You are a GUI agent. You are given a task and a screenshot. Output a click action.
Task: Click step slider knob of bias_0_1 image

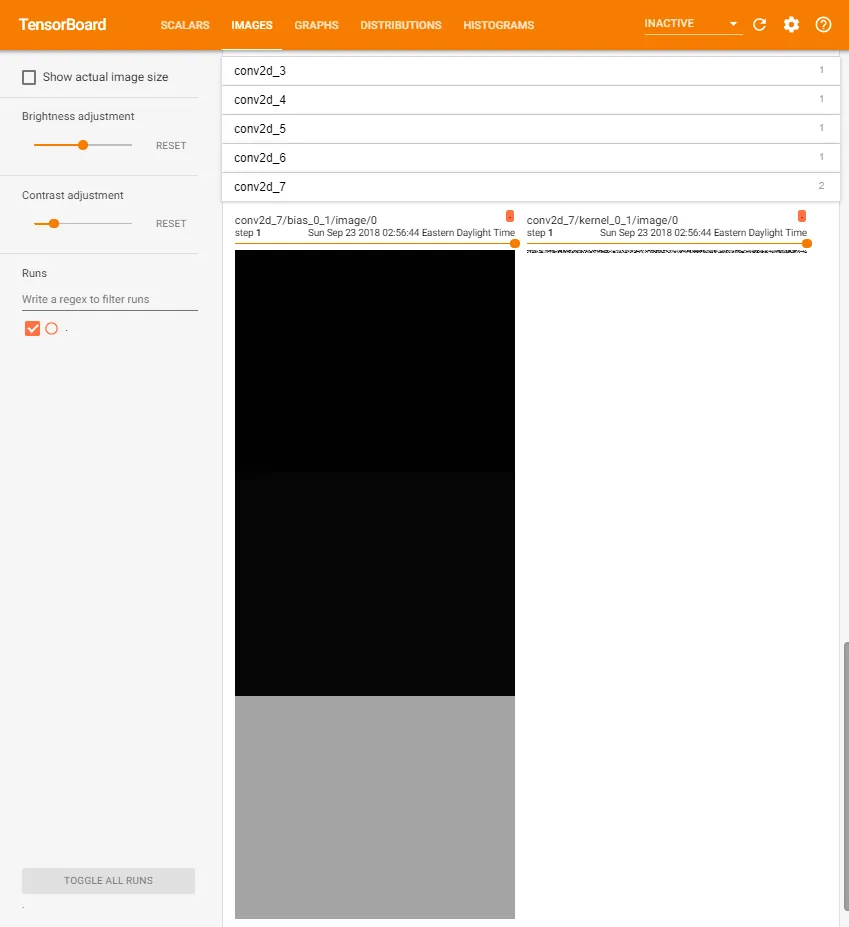click(x=514, y=243)
